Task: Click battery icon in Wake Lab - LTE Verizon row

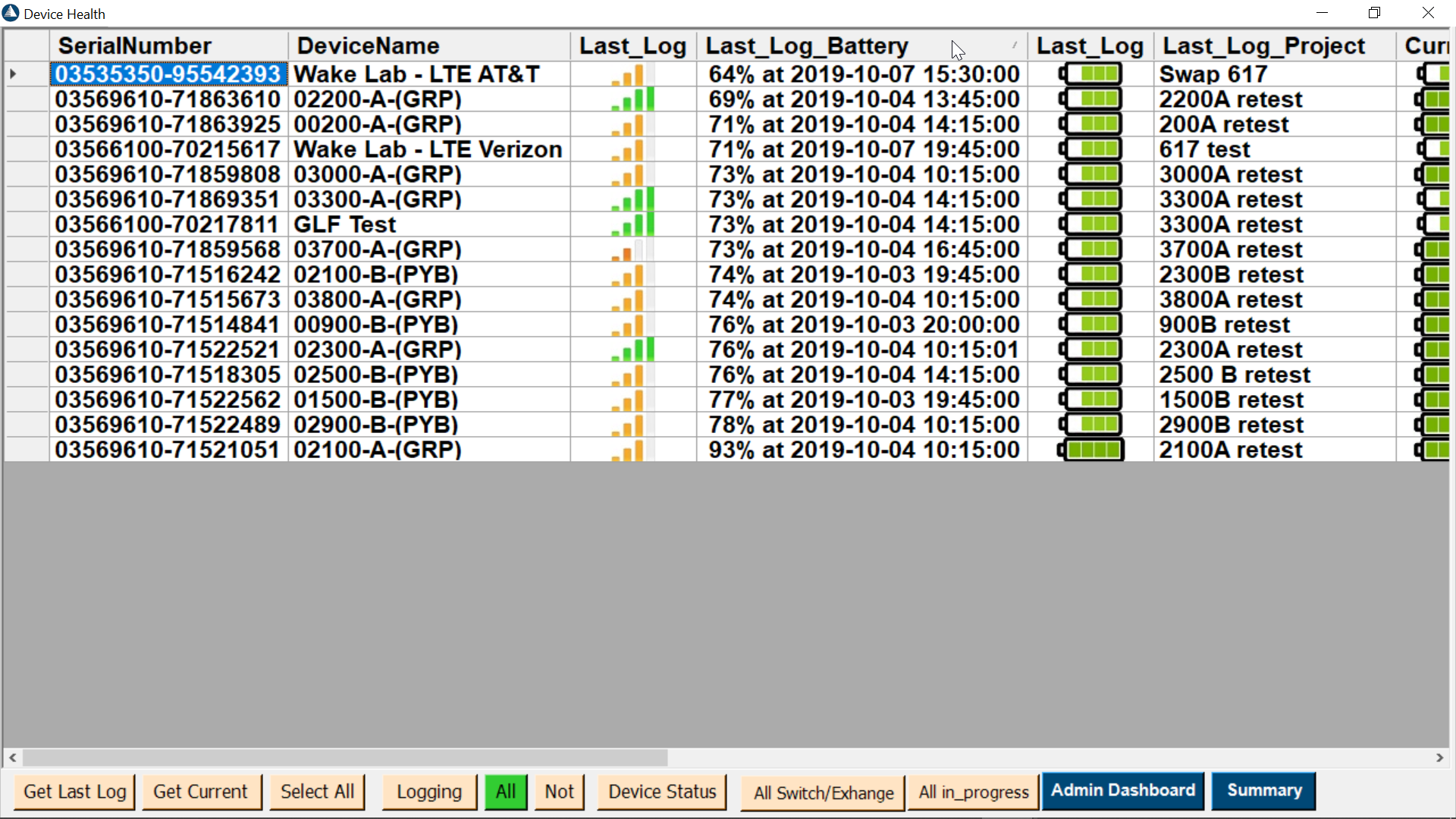Action: pyautogui.click(x=1091, y=149)
